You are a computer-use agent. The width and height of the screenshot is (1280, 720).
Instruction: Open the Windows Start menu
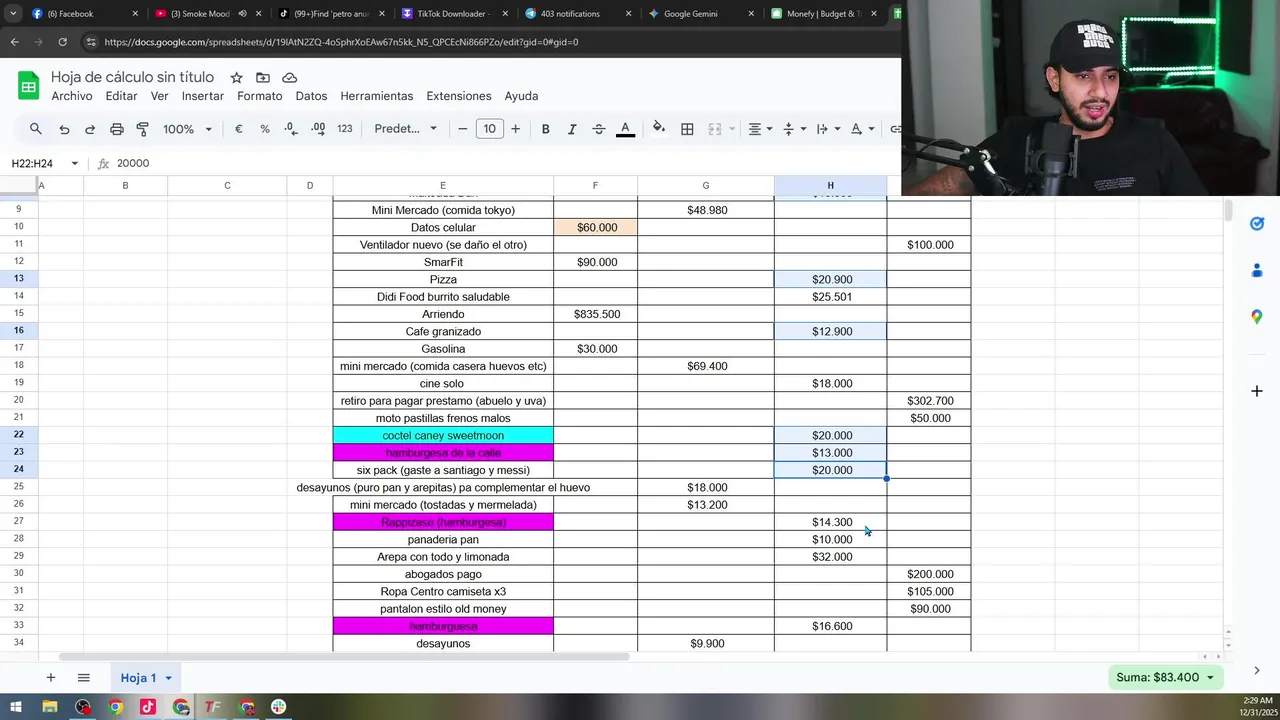(15, 707)
